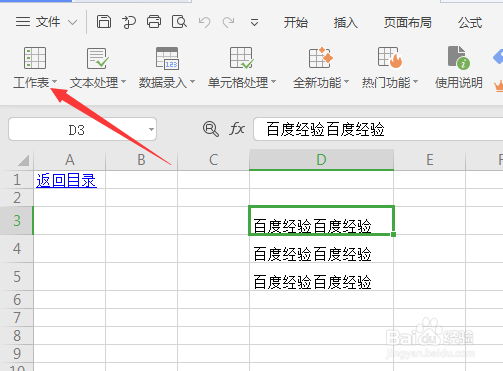503x371 pixels.
Task: Switch to the 插入 tab
Action: coord(346,23)
